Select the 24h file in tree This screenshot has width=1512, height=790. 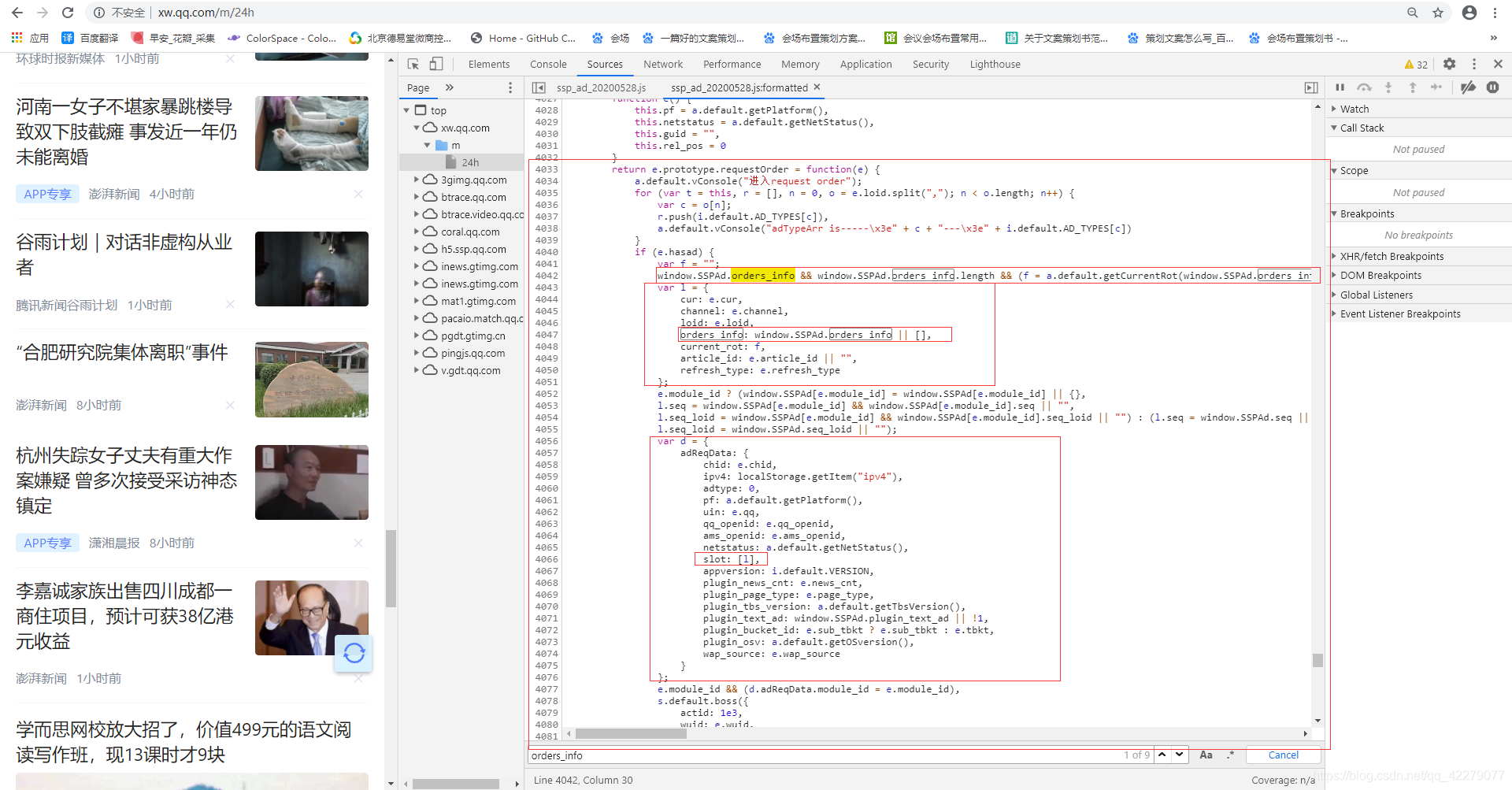(x=470, y=162)
